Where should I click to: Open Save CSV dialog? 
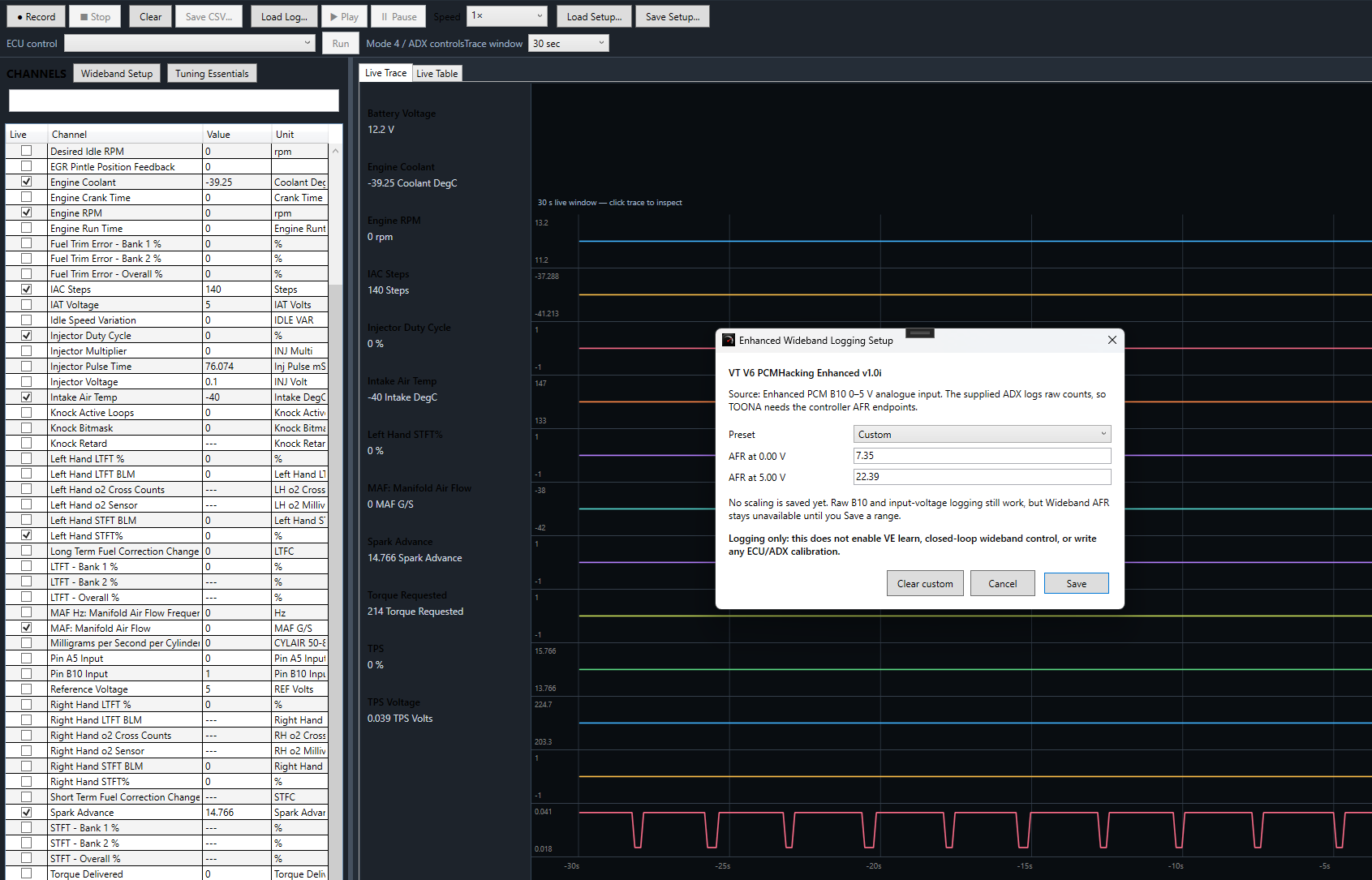tap(209, 16)
